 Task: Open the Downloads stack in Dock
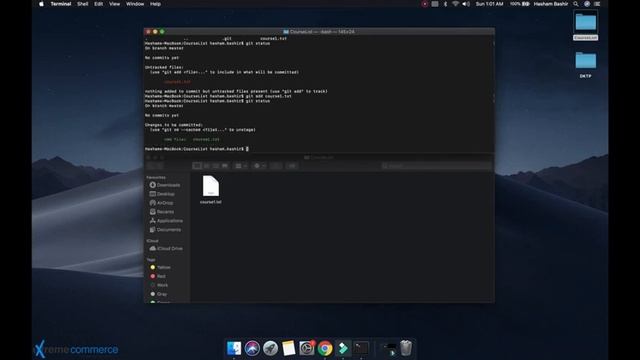(389, 348)
